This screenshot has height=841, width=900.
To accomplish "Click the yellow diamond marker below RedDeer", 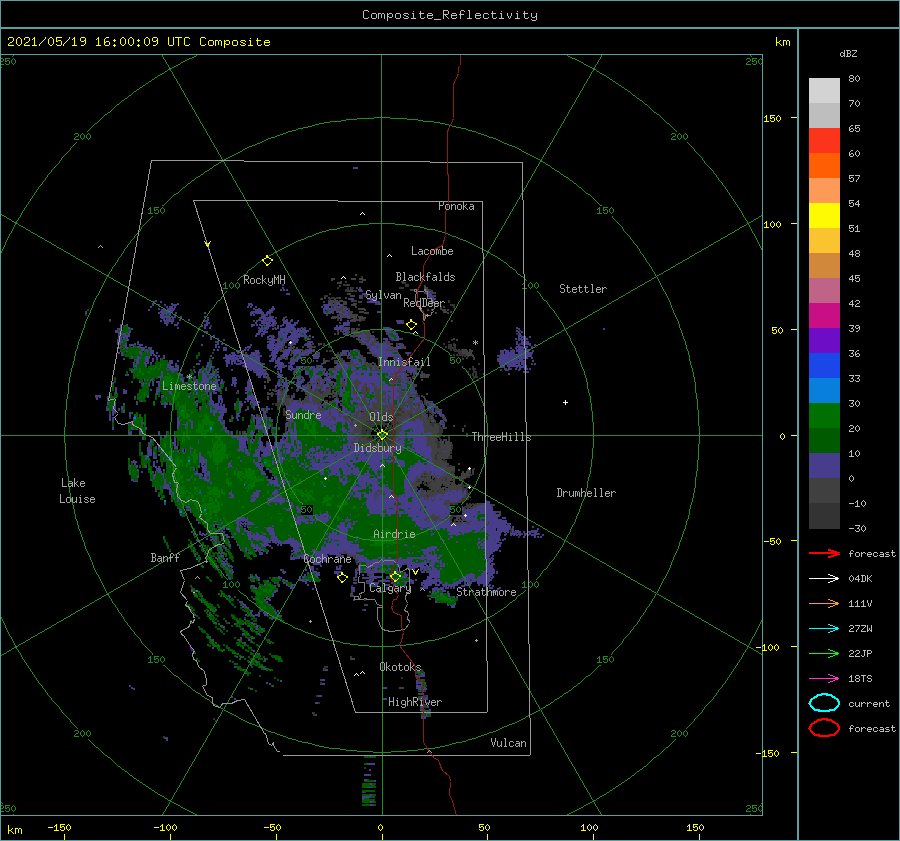I will [x=411, y=325].
